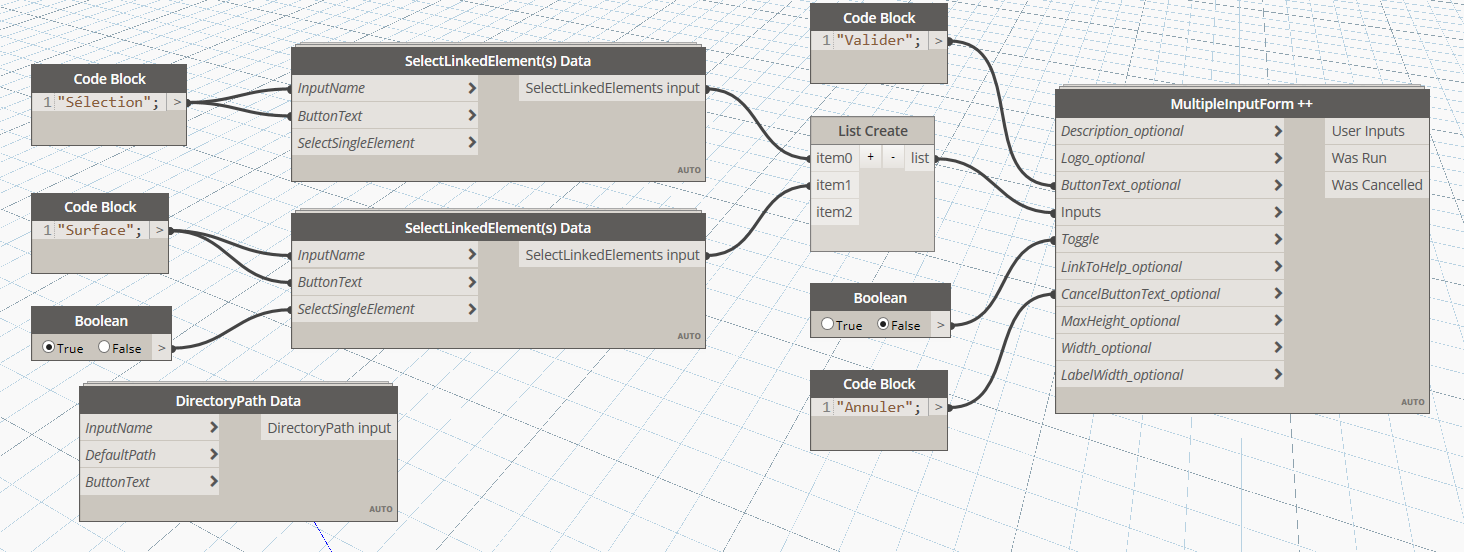Click output arrow of "Valider" Code Block
Screen dimensions: 1464x552
[937, 41]
